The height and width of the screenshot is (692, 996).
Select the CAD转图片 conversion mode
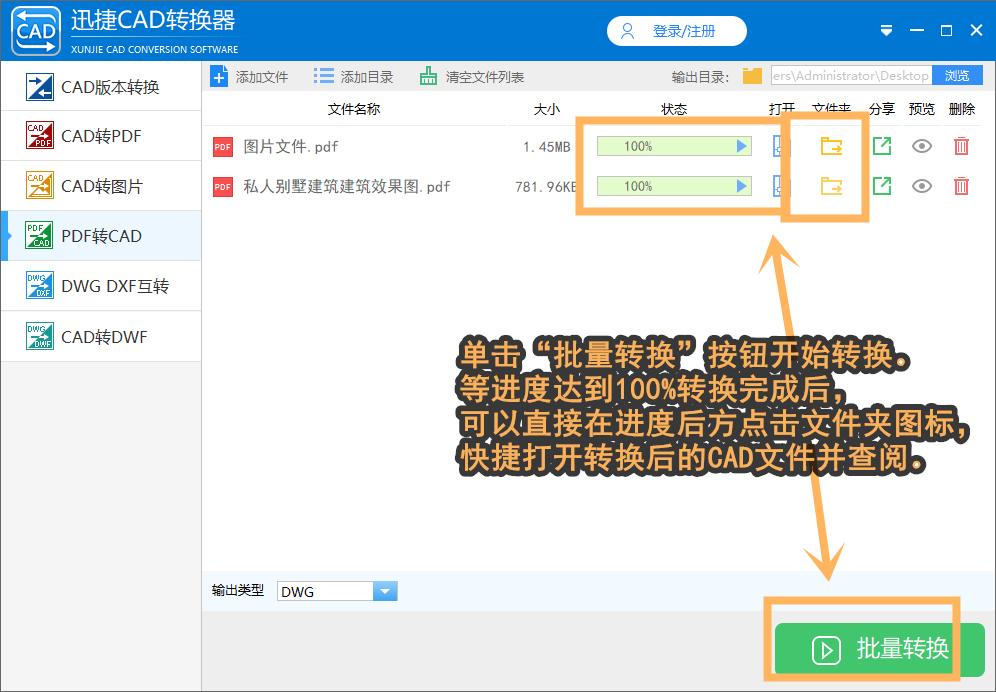click(100, 186)
